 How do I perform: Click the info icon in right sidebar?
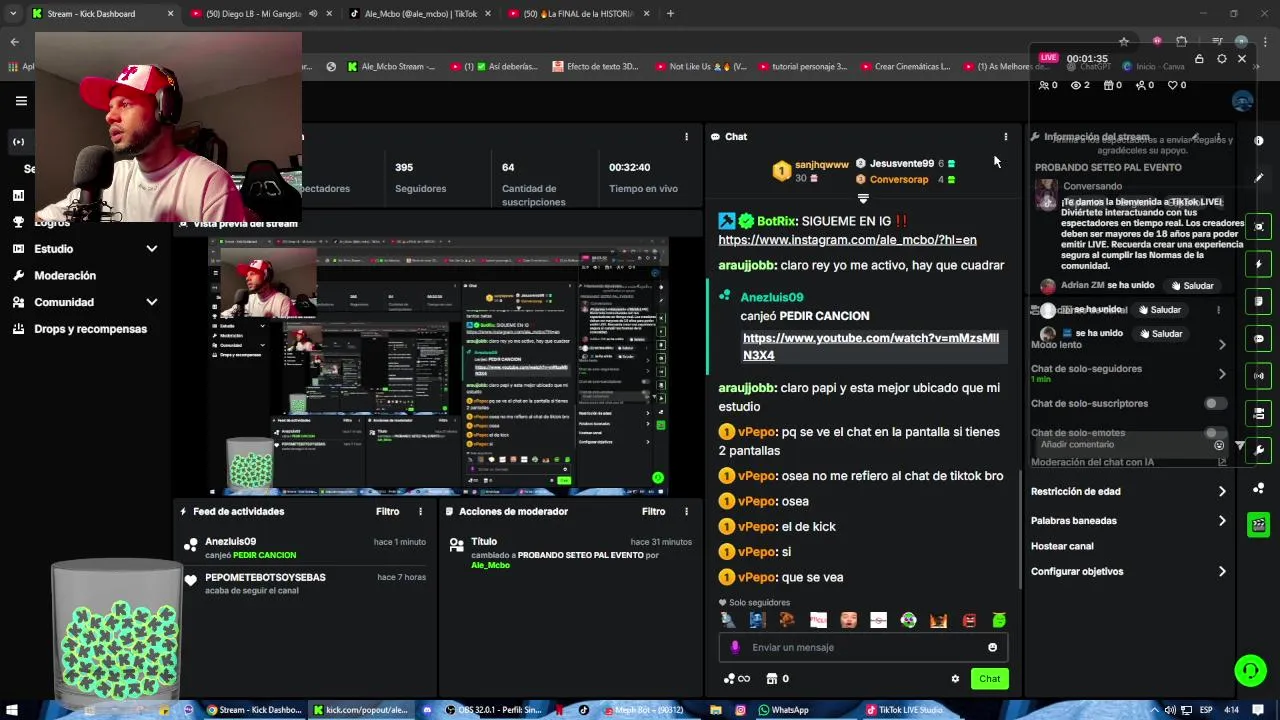pyautogui.click(x=1259, y=141)
